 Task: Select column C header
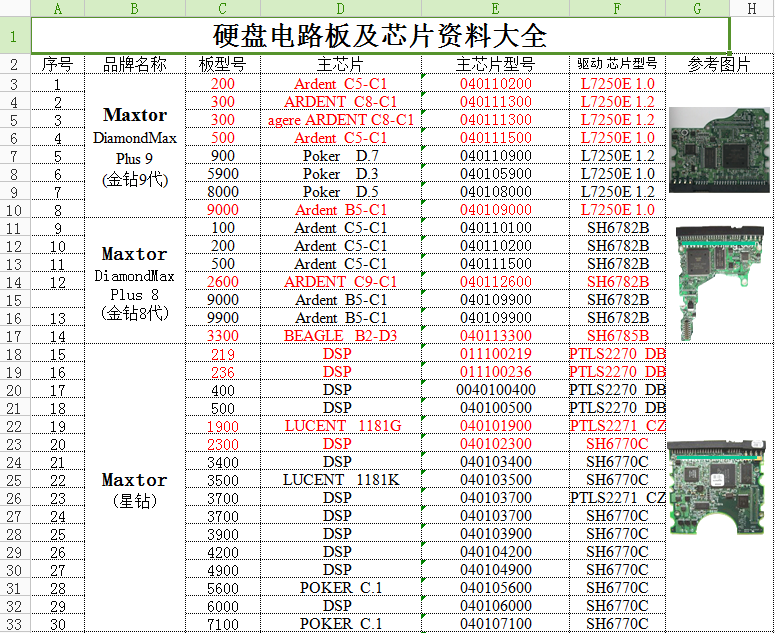(x=223, y=8)
